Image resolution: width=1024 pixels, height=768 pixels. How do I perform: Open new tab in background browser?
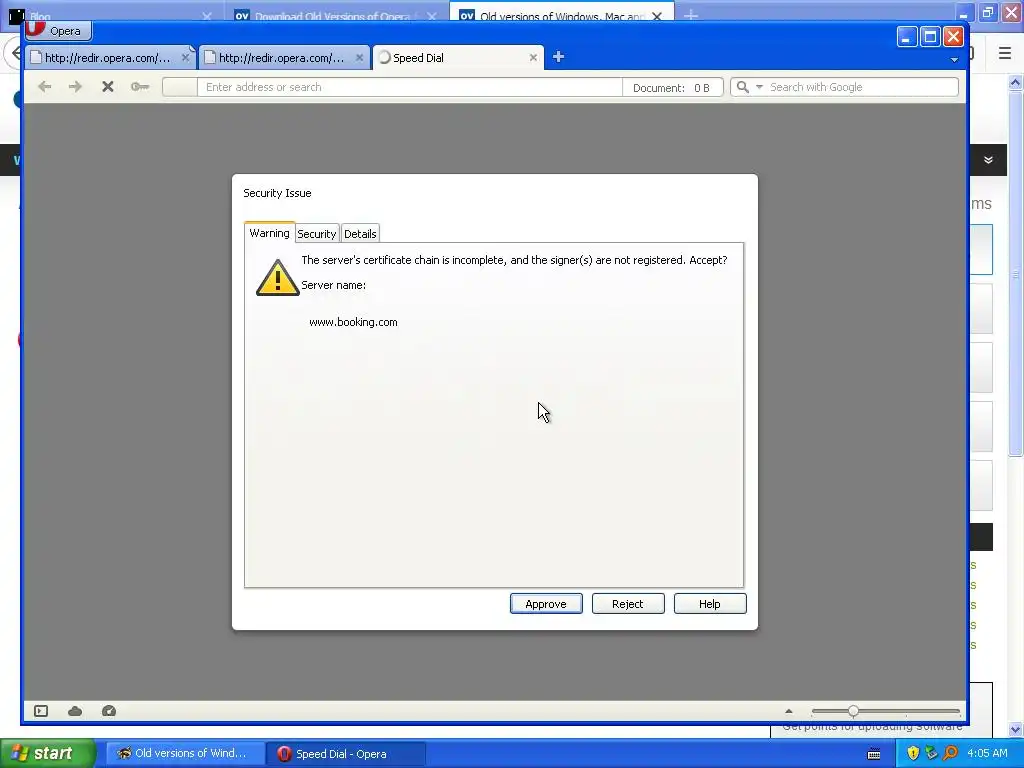click(x=691, y=14)
